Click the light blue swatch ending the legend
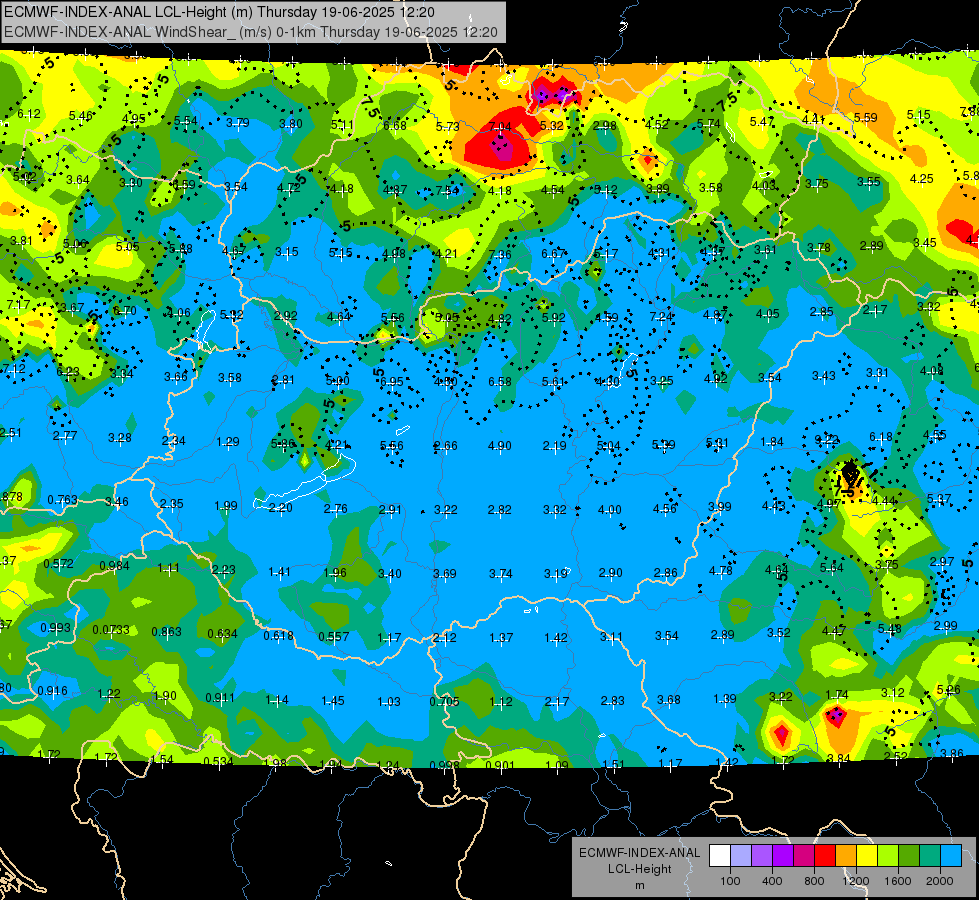 click(951, 855)
